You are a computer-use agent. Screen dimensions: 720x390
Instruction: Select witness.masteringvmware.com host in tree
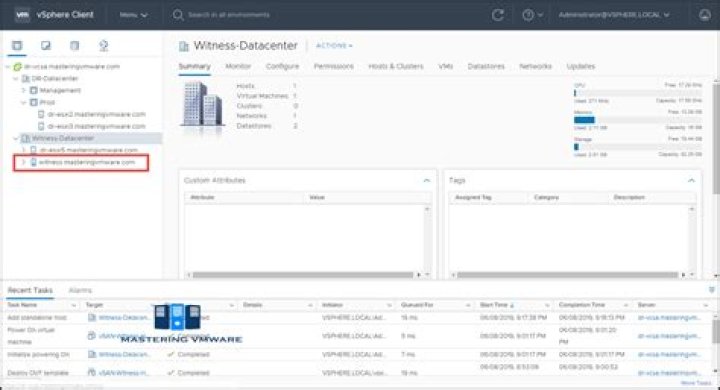pos(87,162)
